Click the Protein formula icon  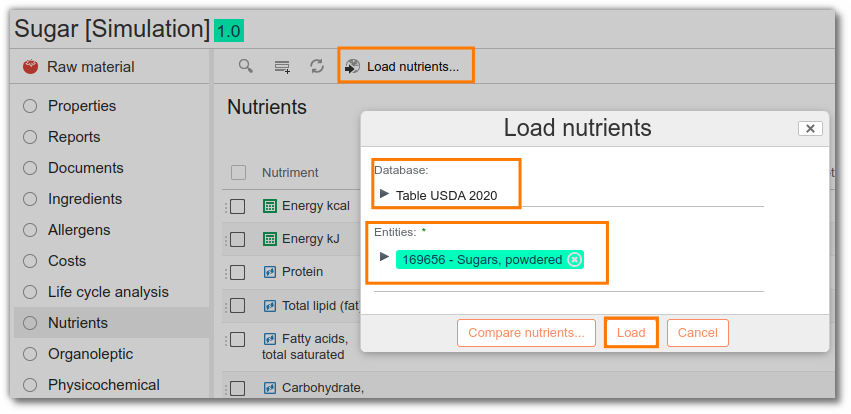point(270,272)
